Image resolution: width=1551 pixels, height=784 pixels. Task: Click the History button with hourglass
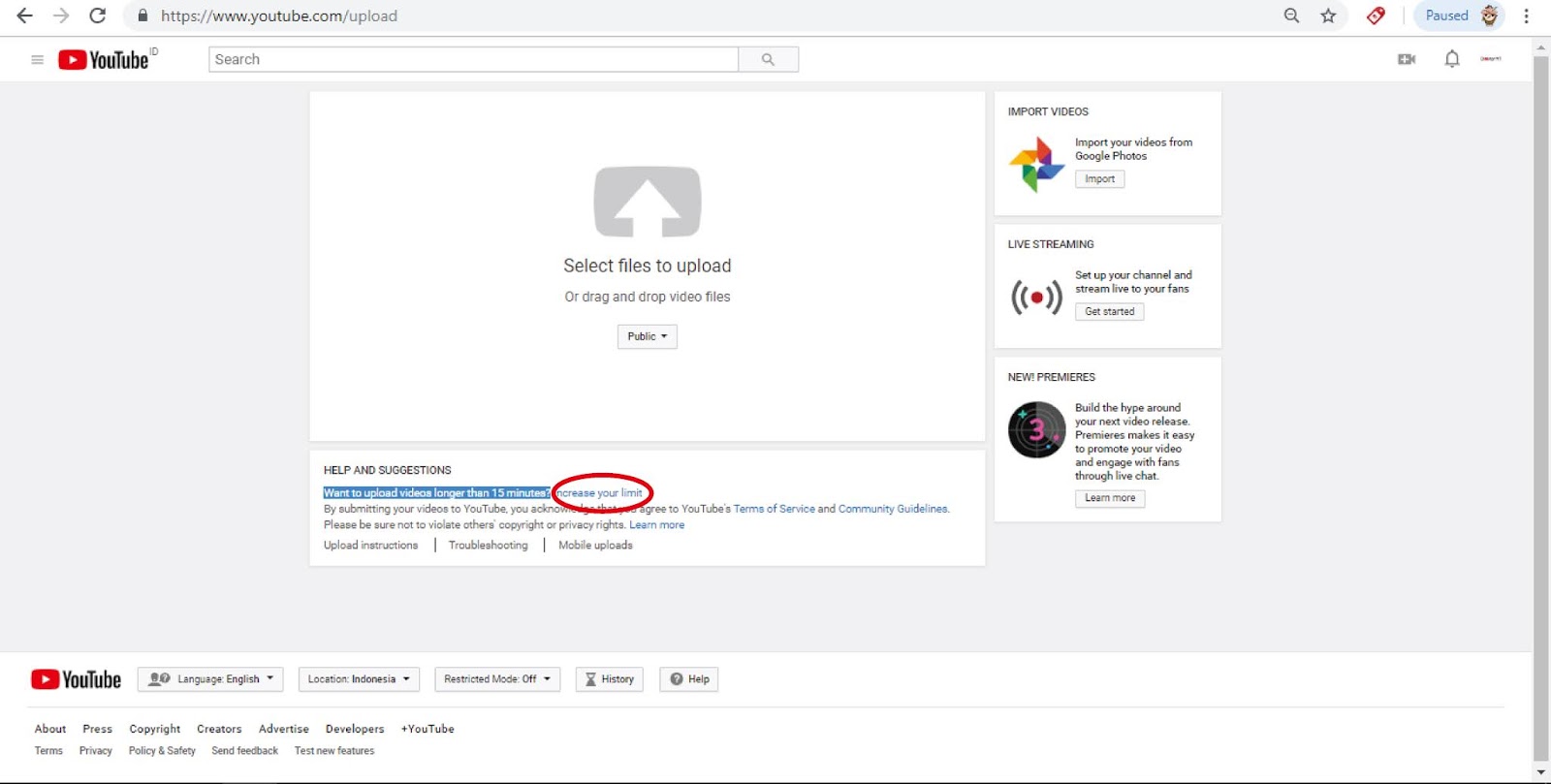[610, 679]
